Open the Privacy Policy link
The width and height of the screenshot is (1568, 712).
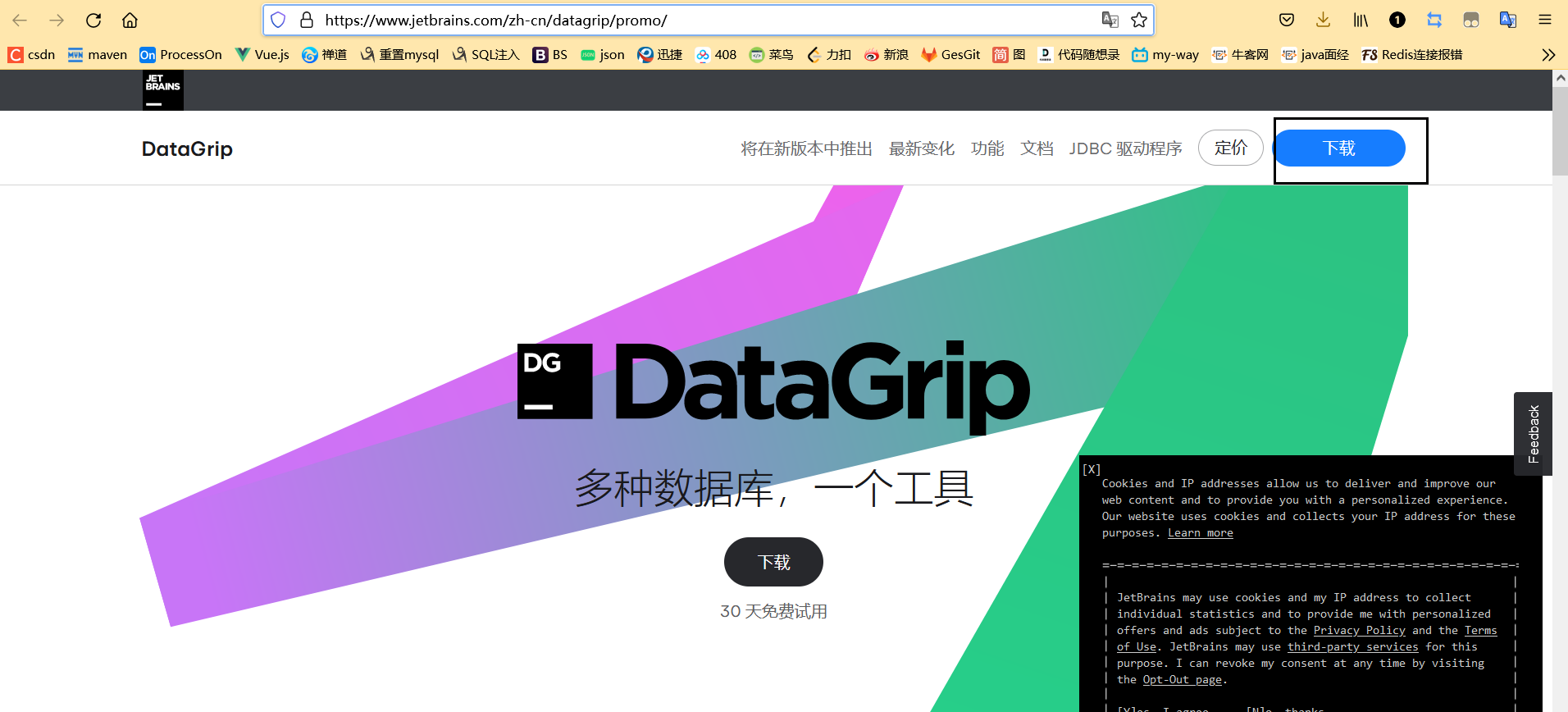coord(1360,630)
